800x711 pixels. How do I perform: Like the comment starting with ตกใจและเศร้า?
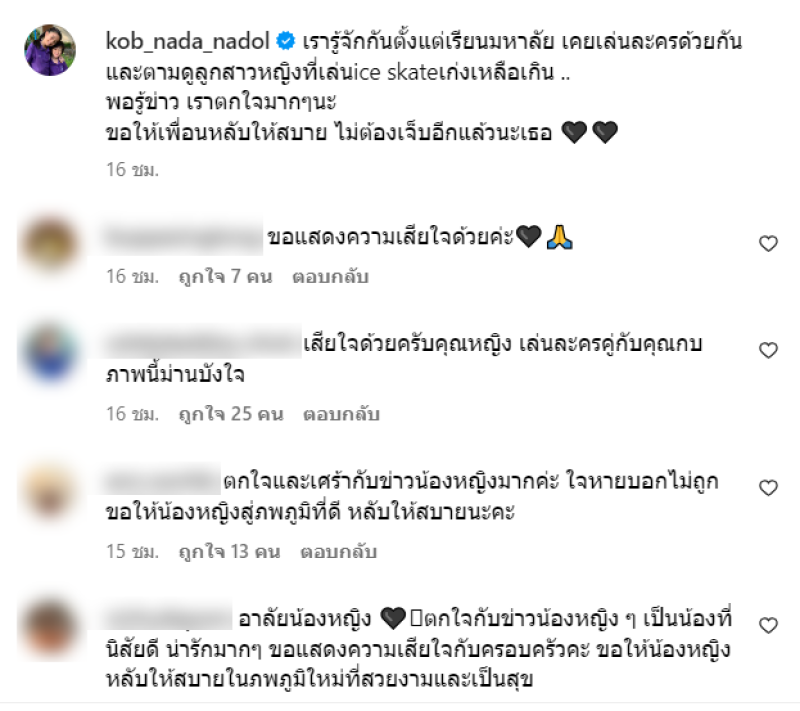pos(768,488)
